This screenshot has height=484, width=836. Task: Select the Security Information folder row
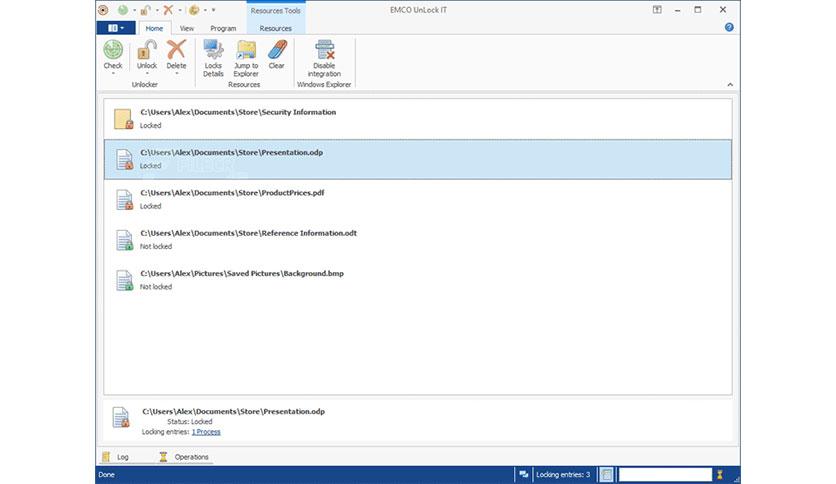coord(418,119)
